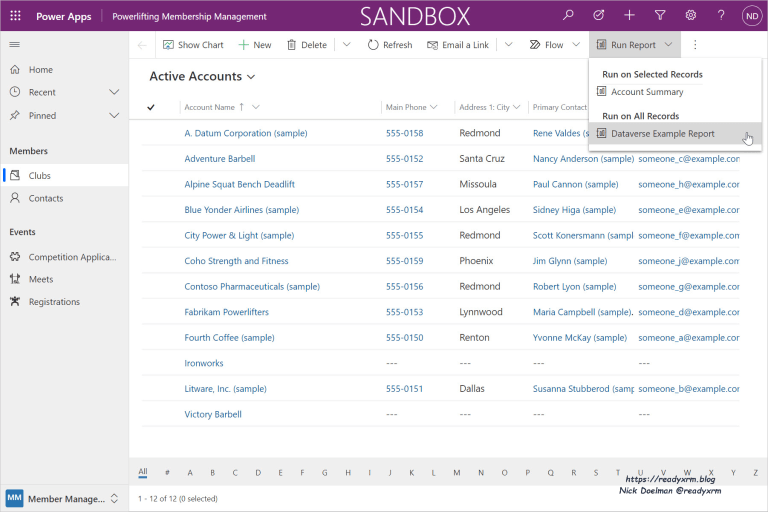Click Email a Link command
The image size is (768, 512).
coord(458,45)
